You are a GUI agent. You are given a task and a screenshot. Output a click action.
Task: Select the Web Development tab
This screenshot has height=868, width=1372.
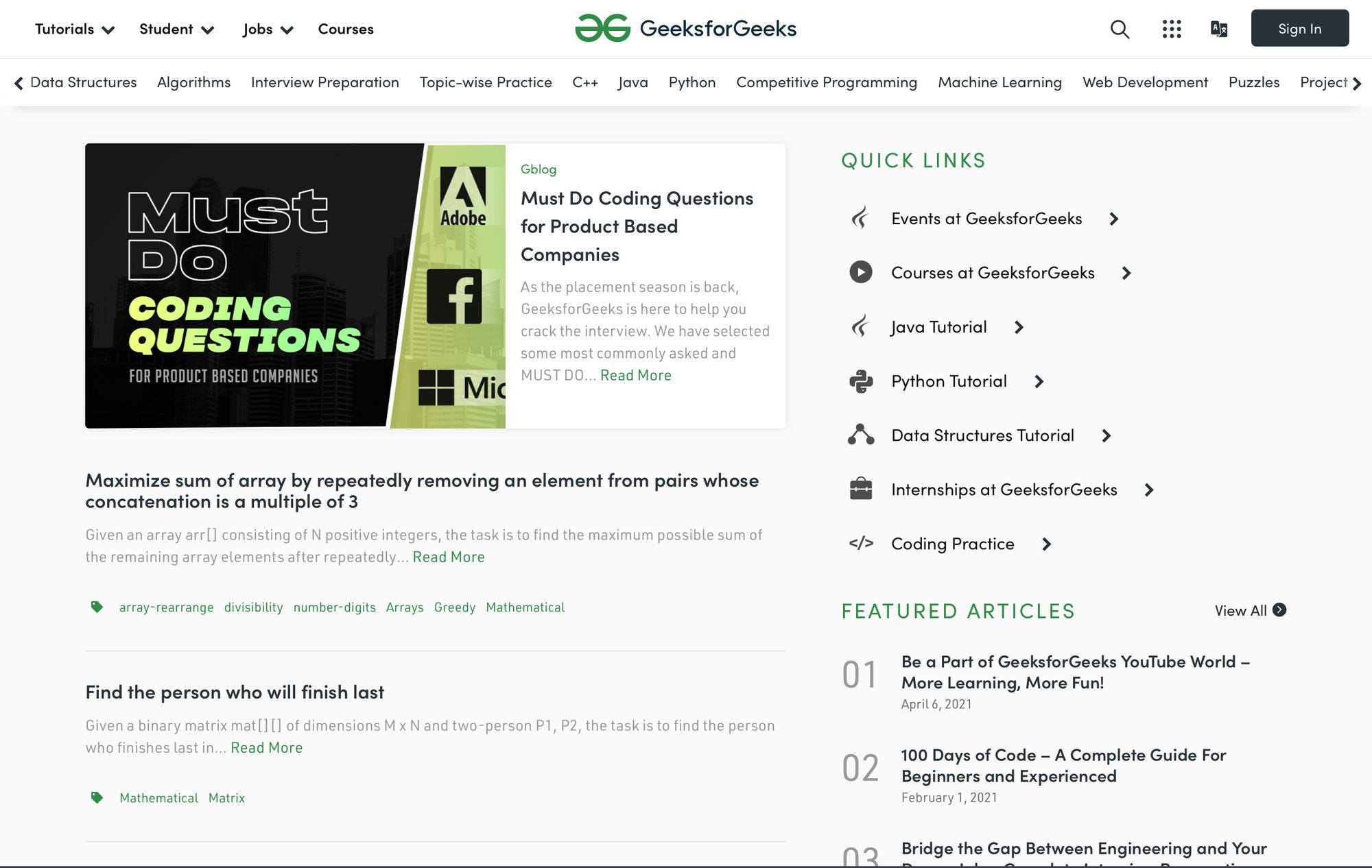1145,82
